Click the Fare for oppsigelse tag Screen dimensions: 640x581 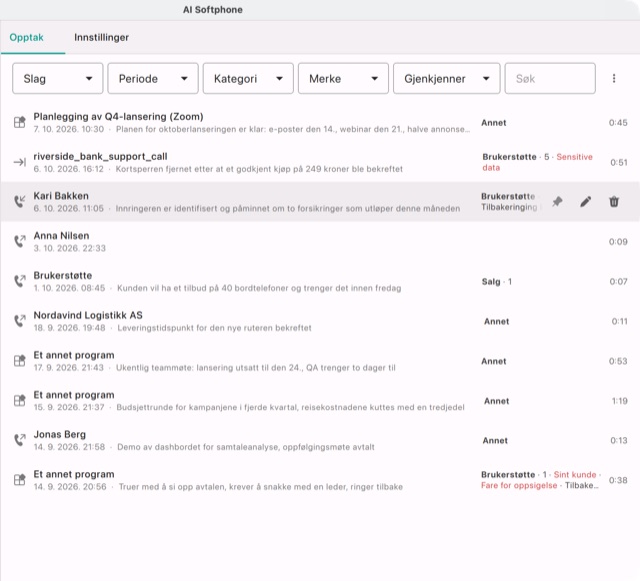[519, 485]
